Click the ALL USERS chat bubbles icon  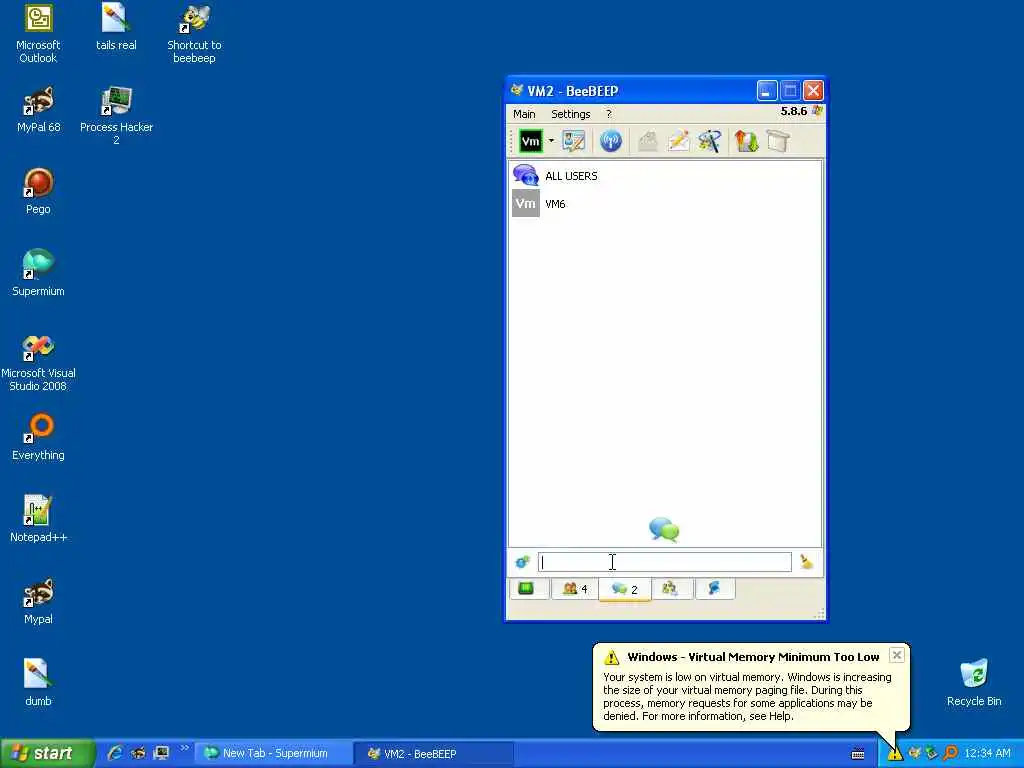[x=526, y=175]
